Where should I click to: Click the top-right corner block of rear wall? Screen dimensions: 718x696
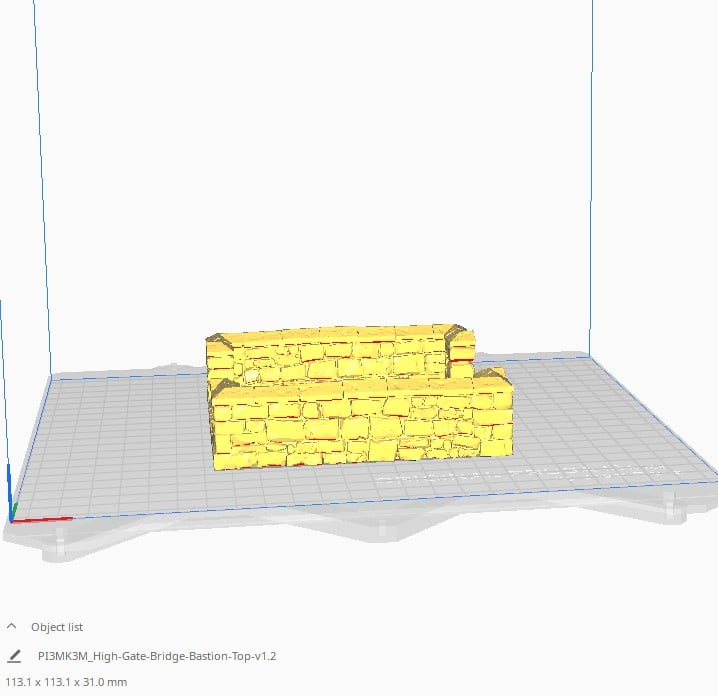460,341
